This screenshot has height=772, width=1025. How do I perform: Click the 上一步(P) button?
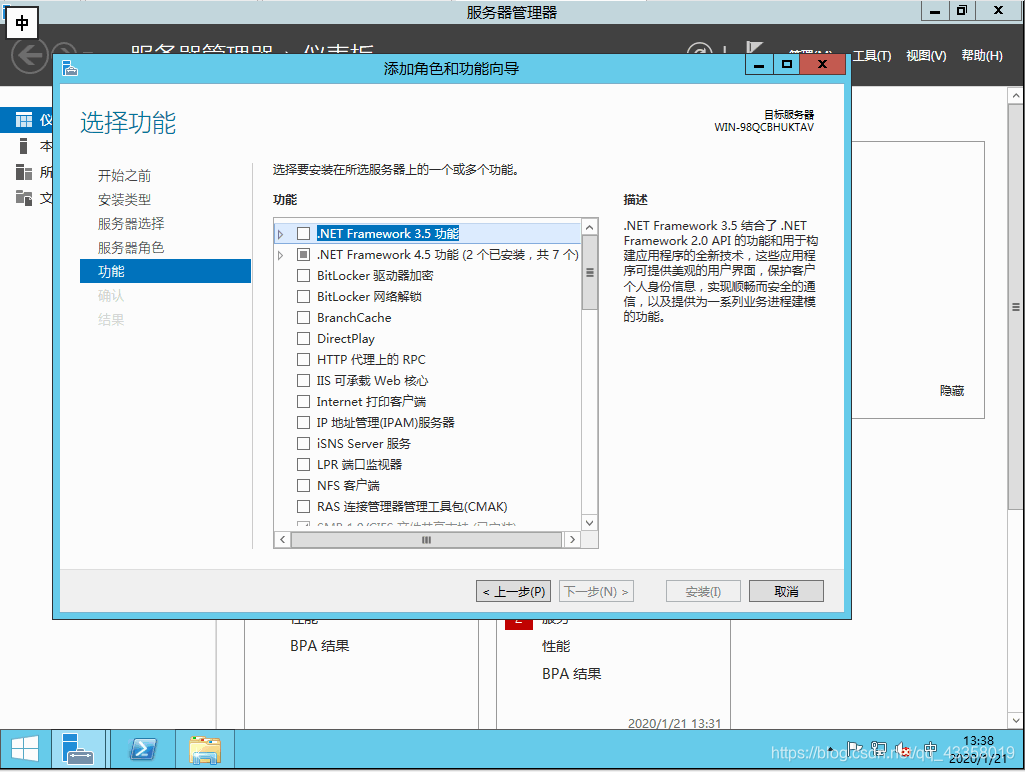tap(513, 591)
